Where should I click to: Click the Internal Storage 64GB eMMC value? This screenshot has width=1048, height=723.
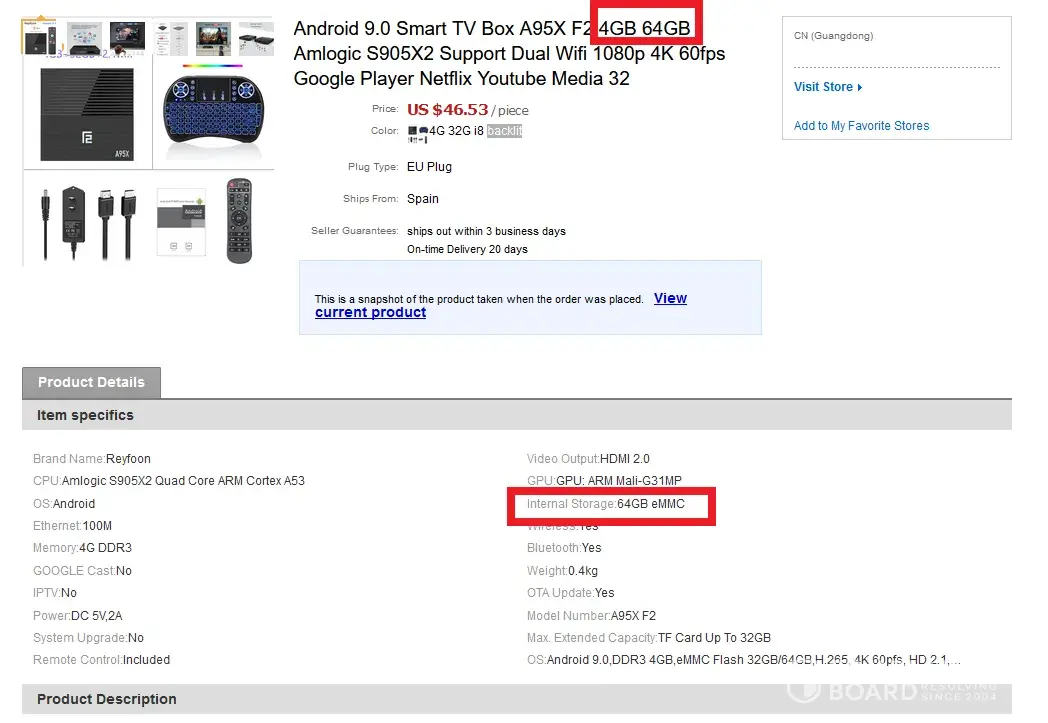651,504
